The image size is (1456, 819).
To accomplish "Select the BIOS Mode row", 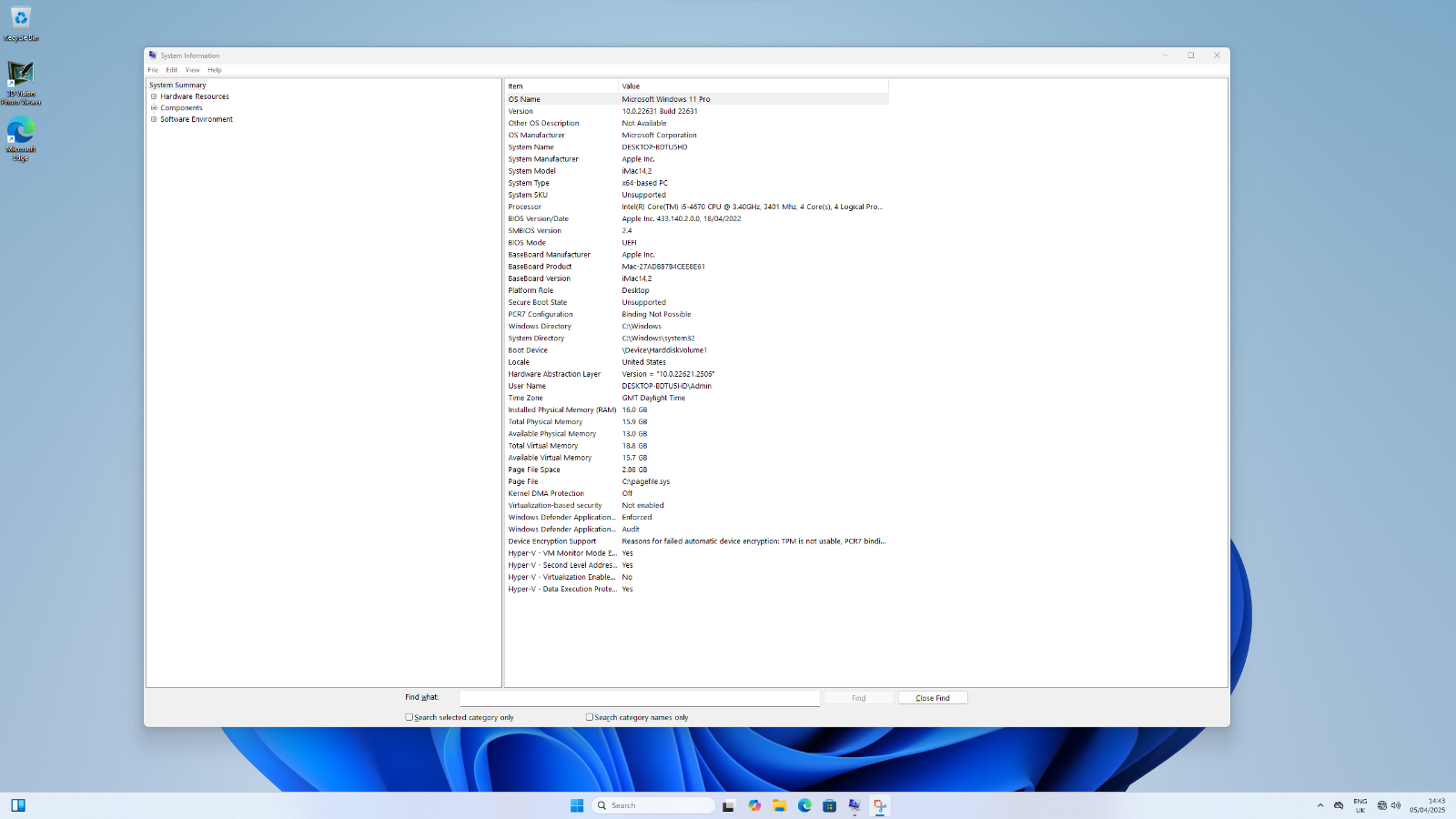I will [697, 242].
